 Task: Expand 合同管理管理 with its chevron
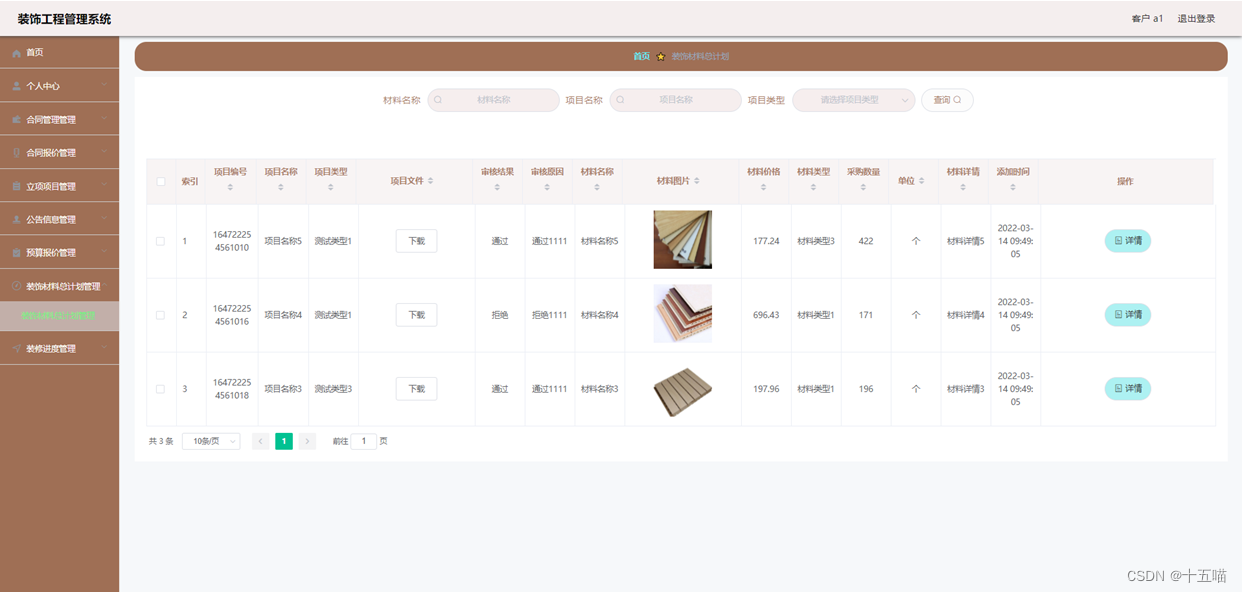[x=104, y=118]
